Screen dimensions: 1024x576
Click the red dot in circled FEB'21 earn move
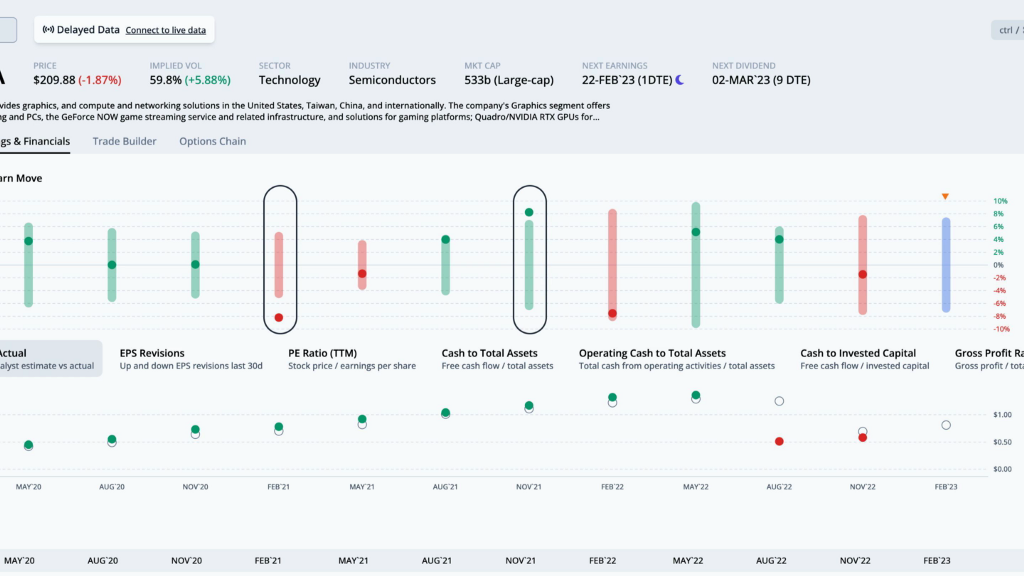(279, 317)
